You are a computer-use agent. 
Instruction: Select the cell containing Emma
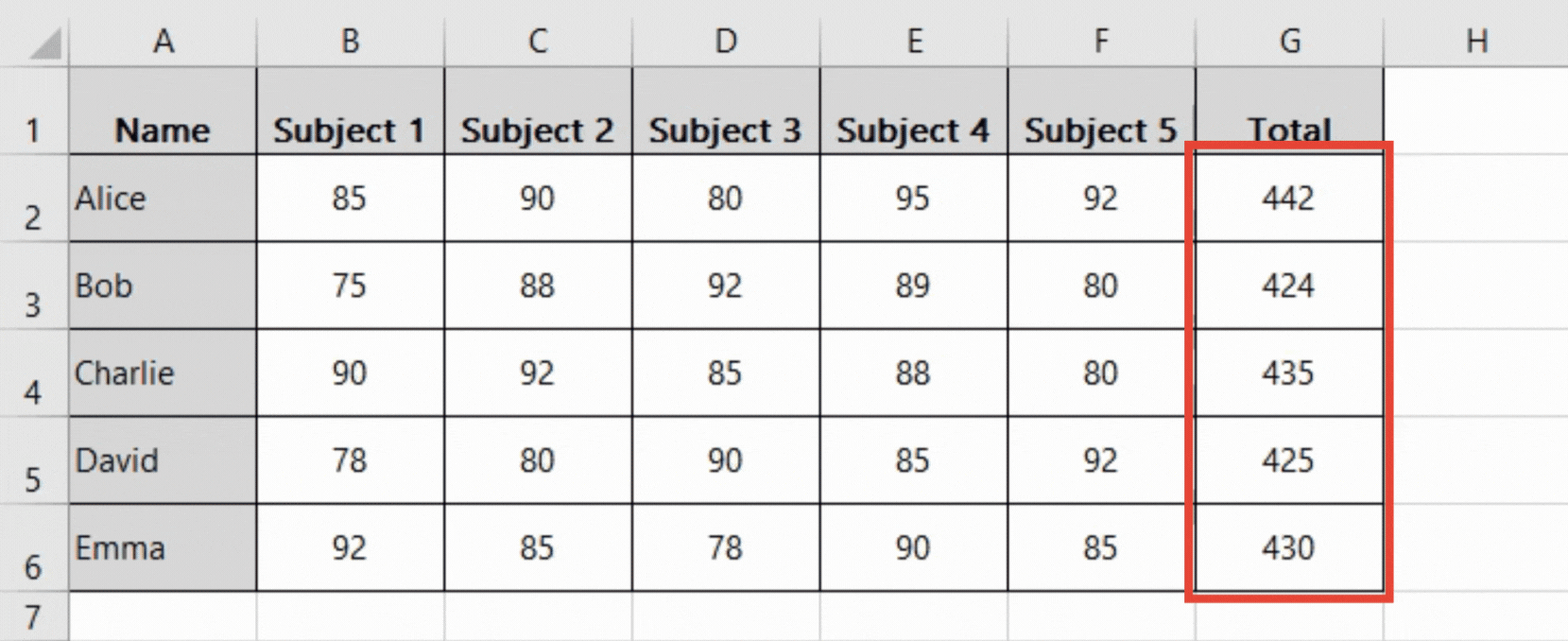(x=163, y=547)
